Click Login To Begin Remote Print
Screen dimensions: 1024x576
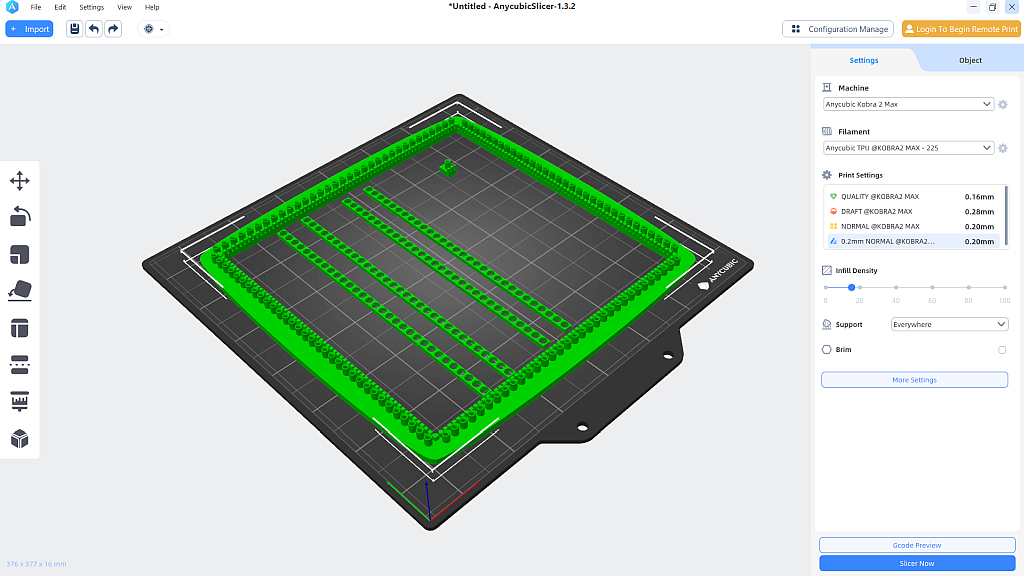[x=961, y=29]
